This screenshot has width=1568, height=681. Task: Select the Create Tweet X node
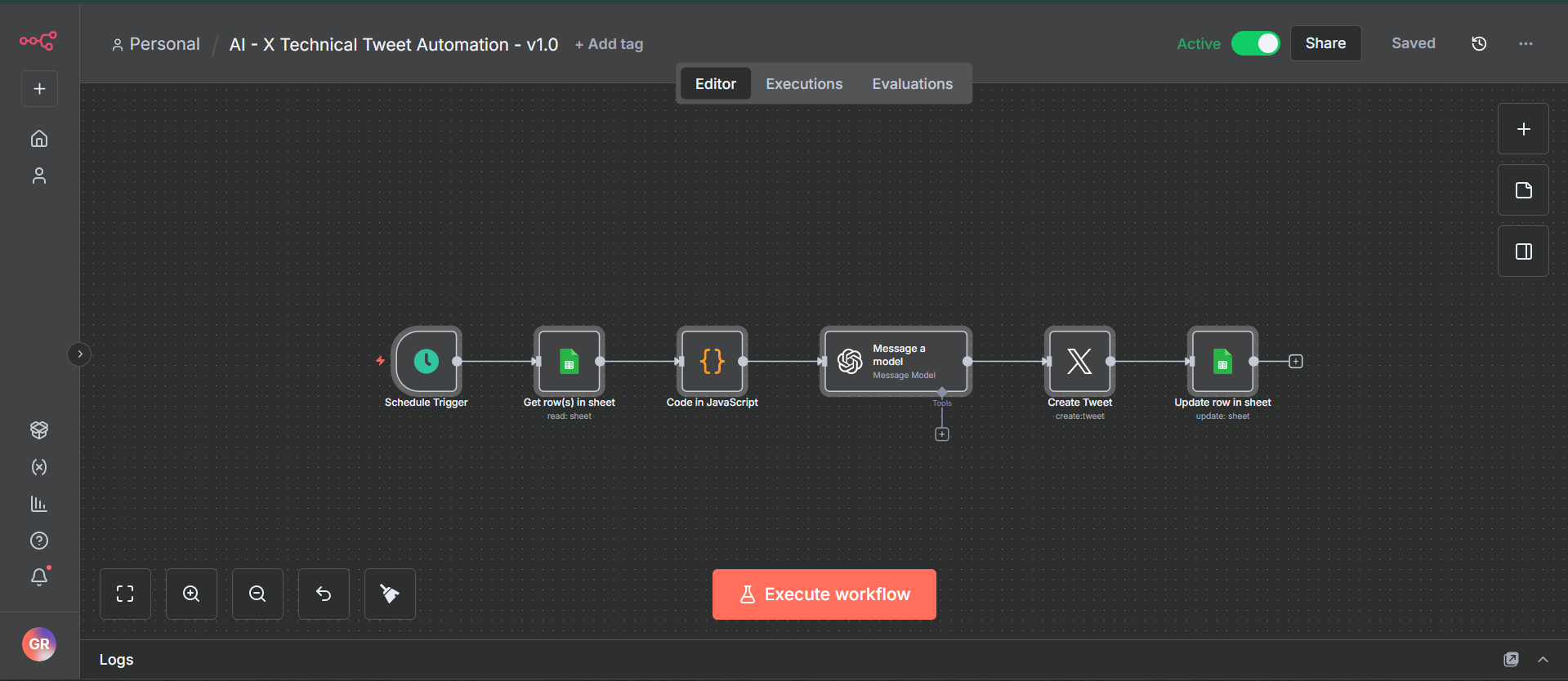coord(1079,361)
